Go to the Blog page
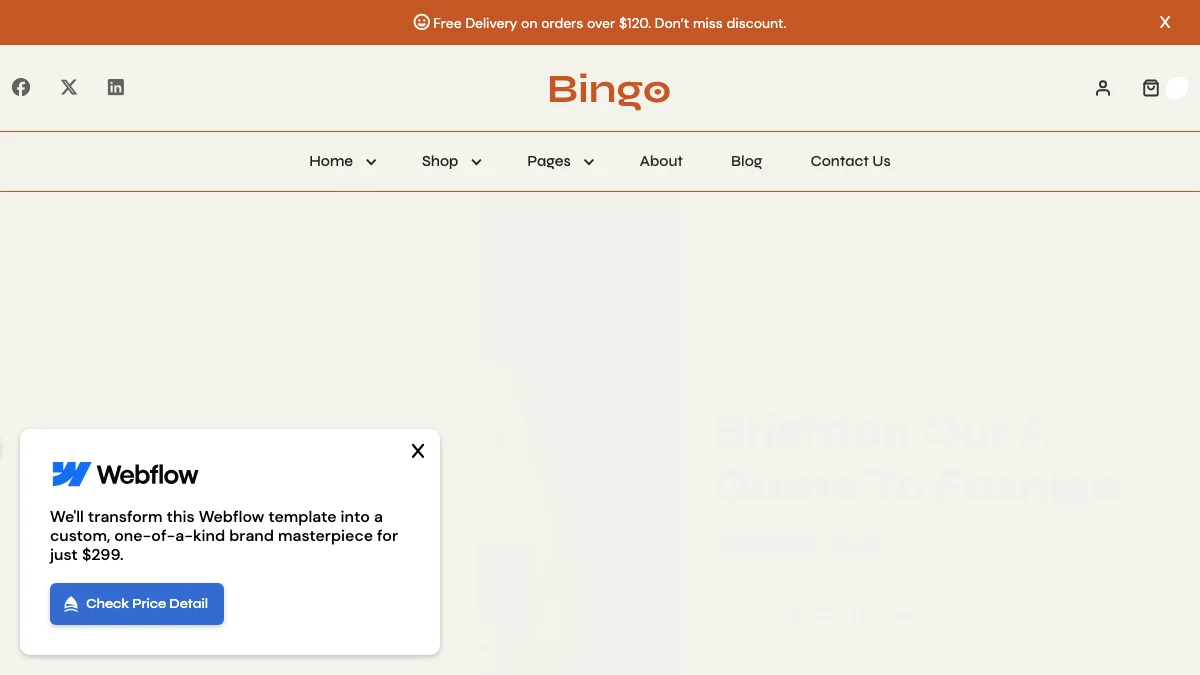 click(746, 161)
